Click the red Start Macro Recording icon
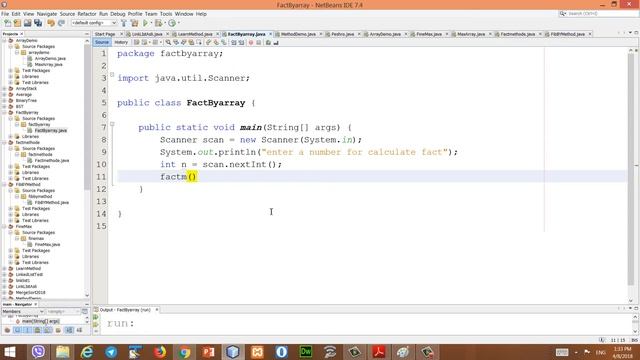Image resolution: width=640 pixels, height=360 pixels. pos(251,42)
